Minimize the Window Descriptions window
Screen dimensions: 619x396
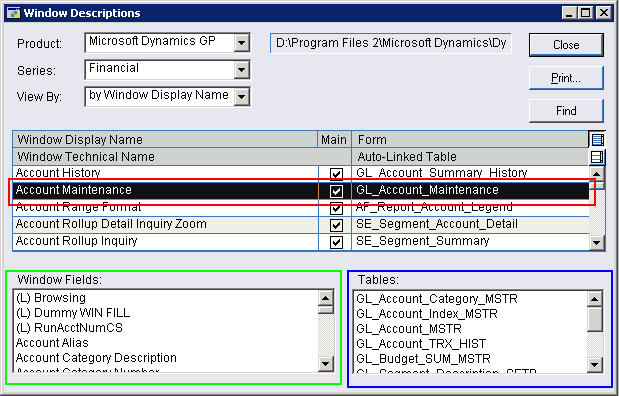click(x=569, y=13)
